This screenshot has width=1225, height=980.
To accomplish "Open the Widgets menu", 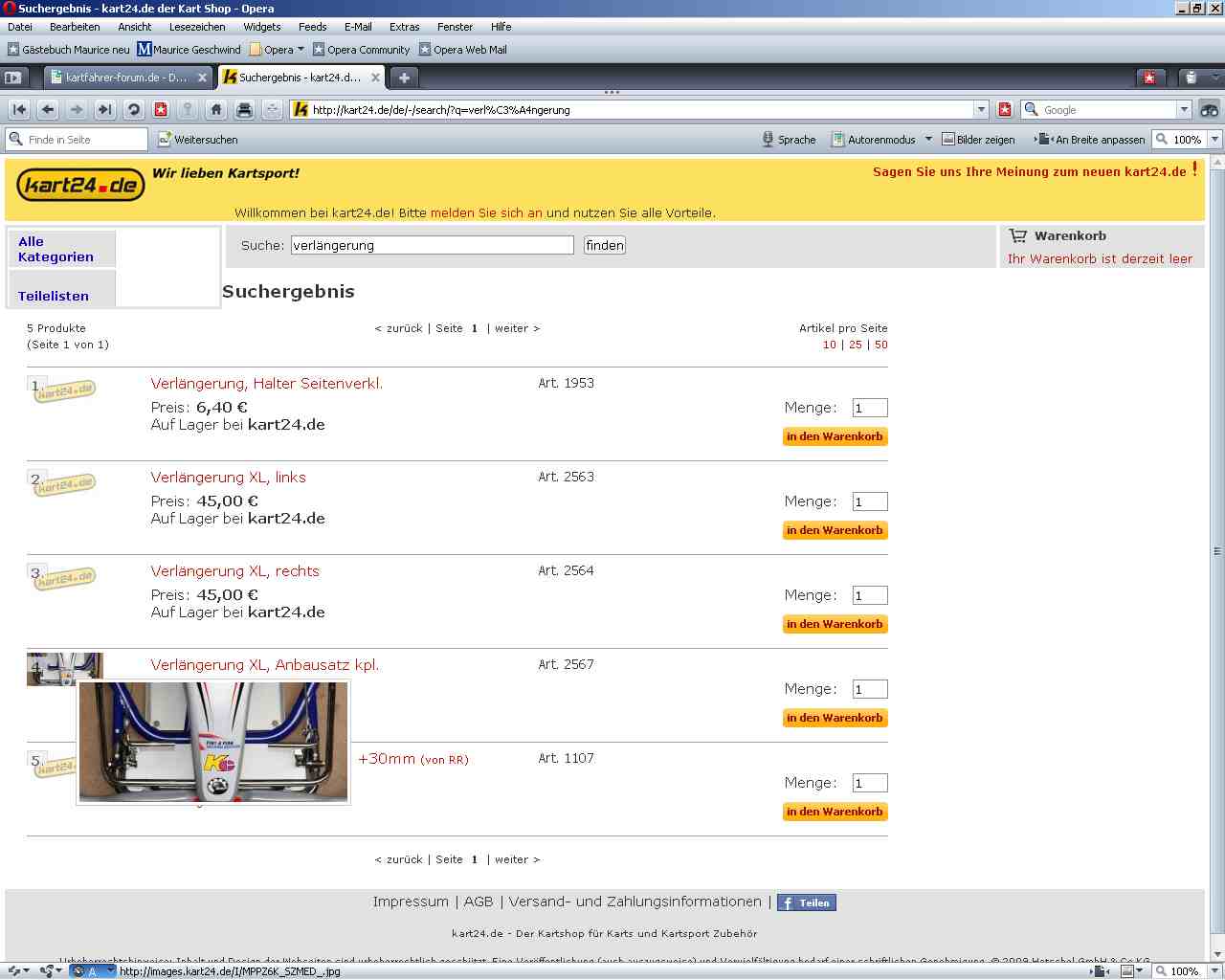I will click(x=262, y=27).
